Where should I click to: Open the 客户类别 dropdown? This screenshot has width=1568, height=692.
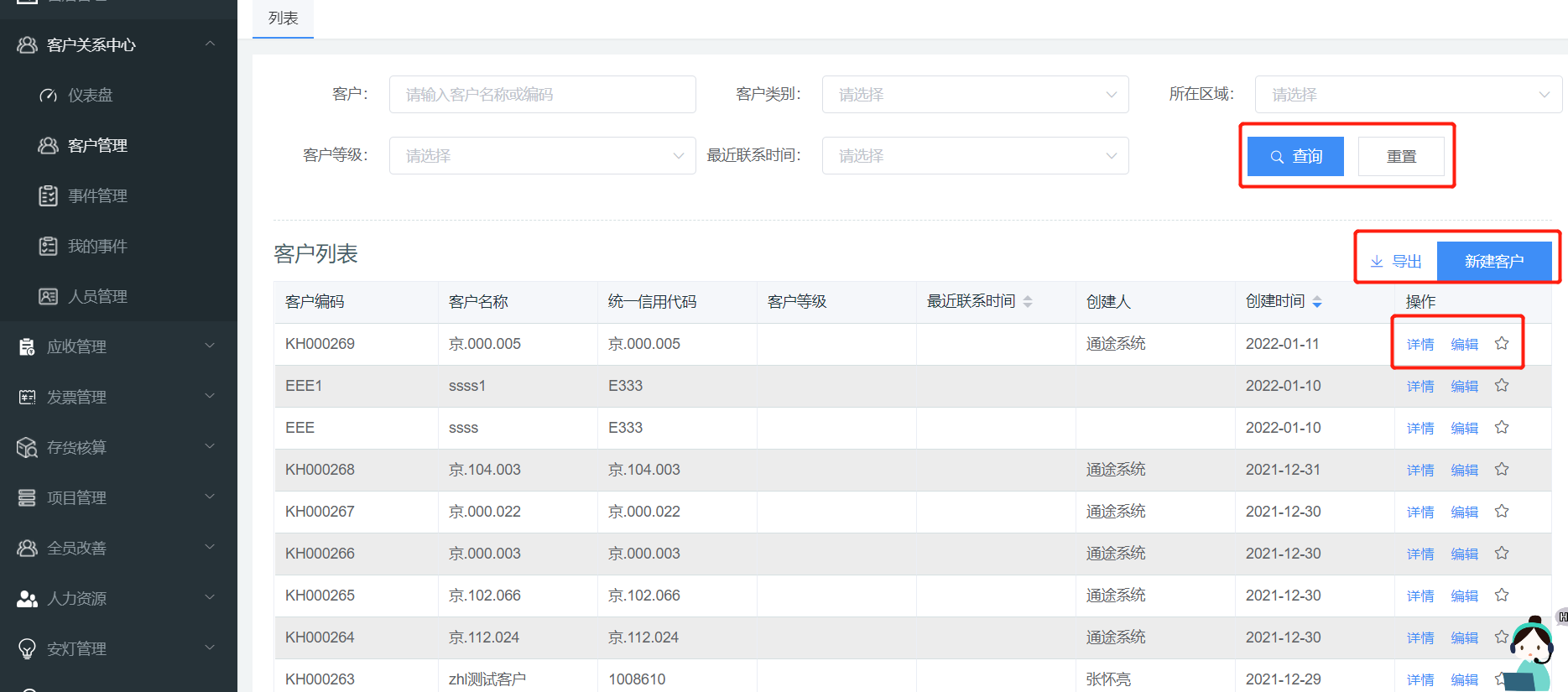[x=975, y=95]
